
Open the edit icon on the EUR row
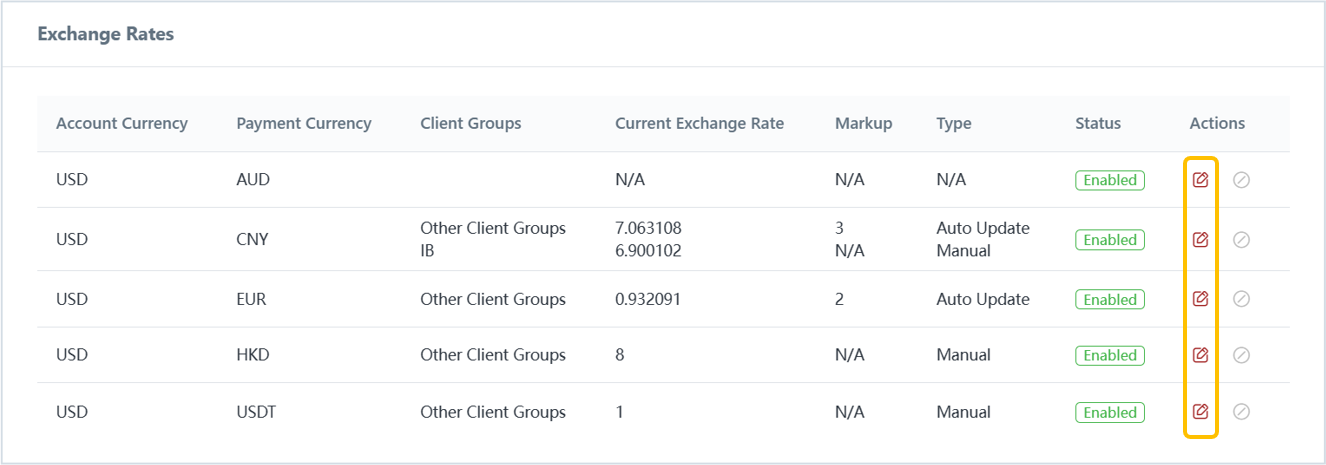coord(1201,299)
